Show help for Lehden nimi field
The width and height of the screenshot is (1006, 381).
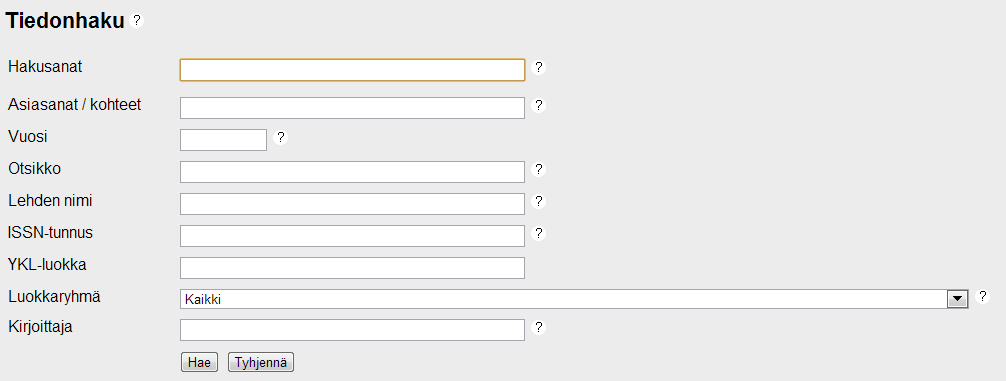click(539, 201)
